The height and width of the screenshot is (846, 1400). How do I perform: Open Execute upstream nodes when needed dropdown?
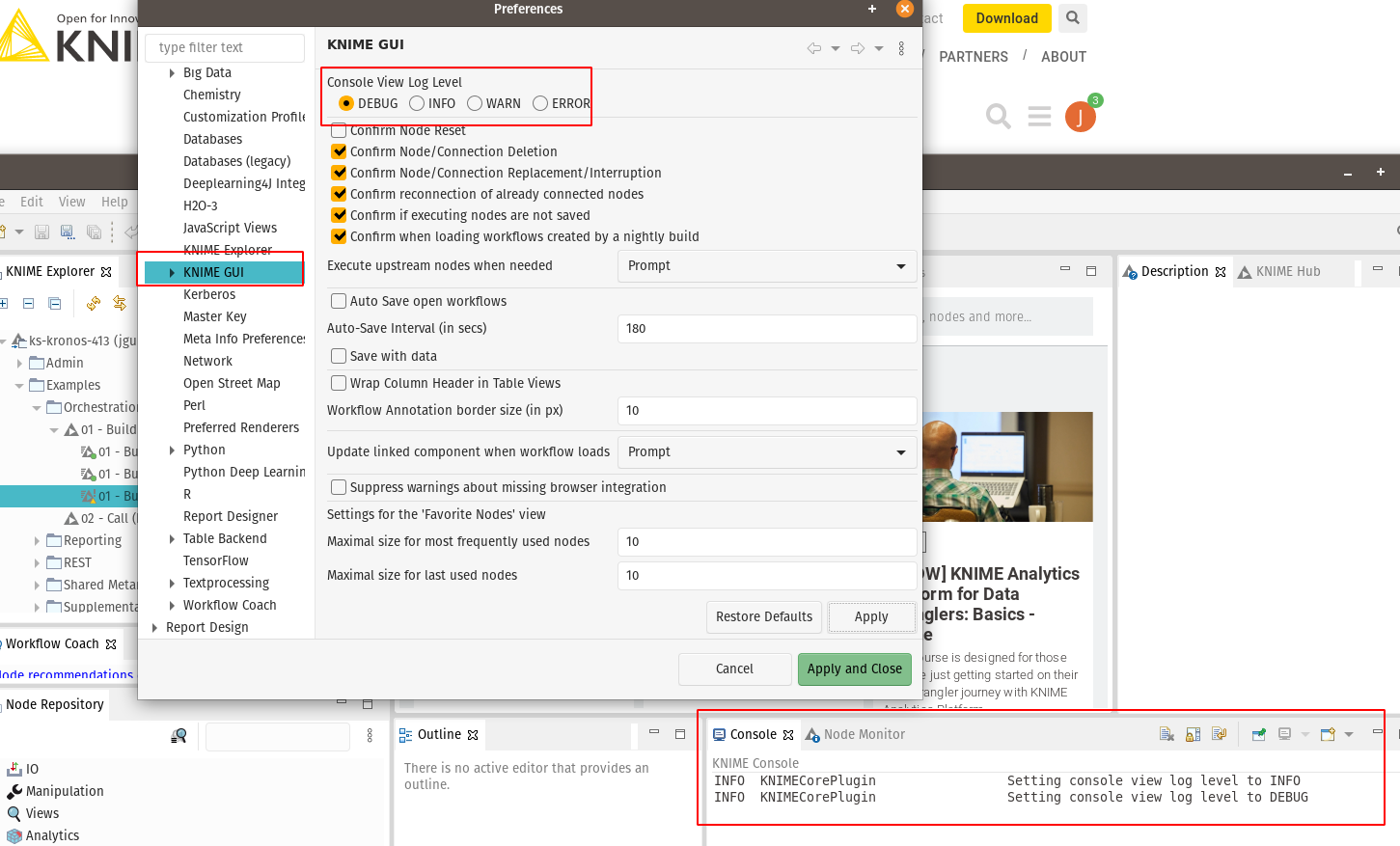click(x=767, y=265)
